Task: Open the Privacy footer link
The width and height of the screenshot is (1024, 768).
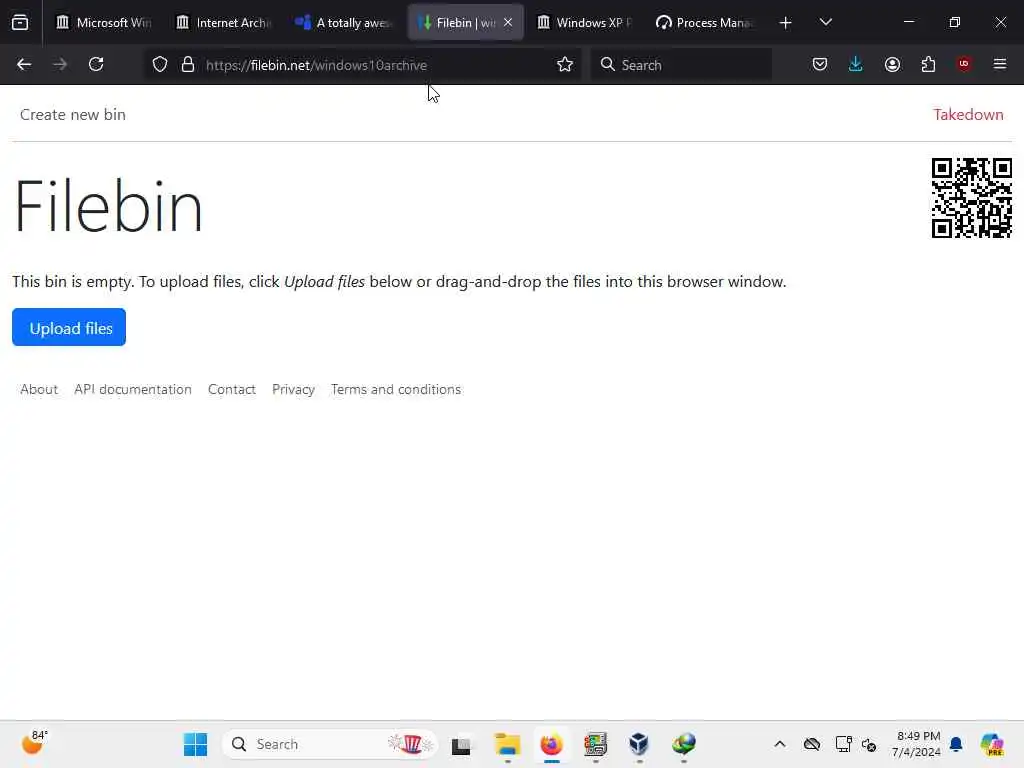Action: [293, 390]
